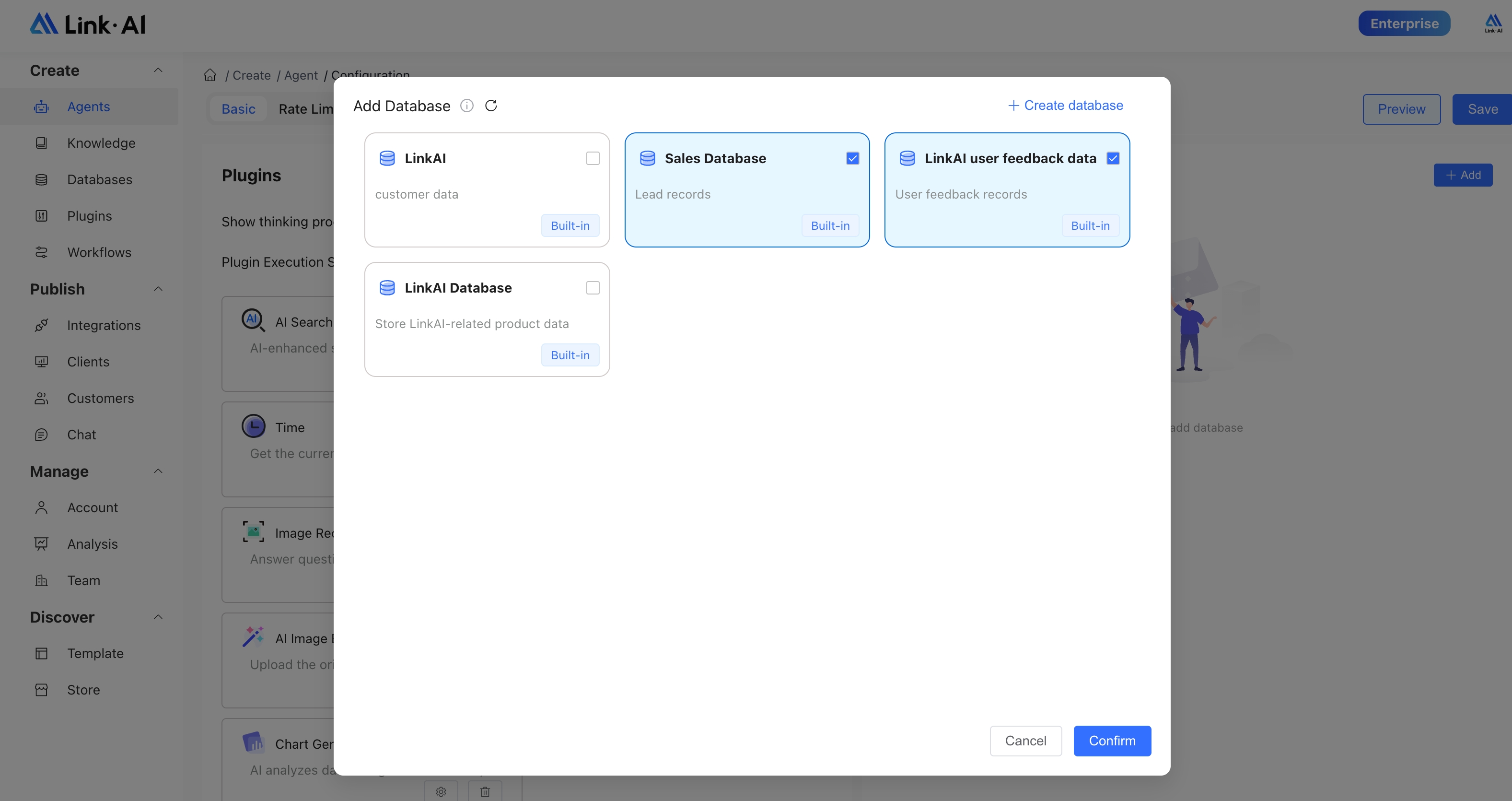The image size is (1512, 801).
Task: Open the Clients sidebar icon
Action: [x=41, y=362]
